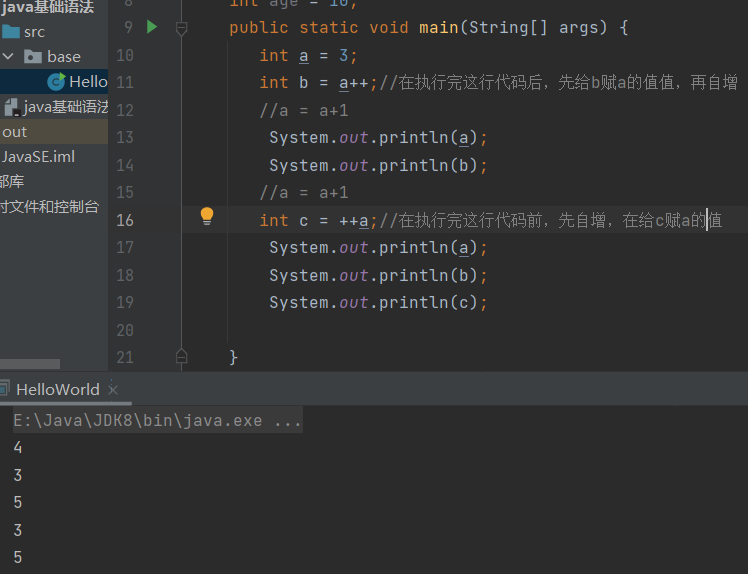Image resolution: width=748 pixels, height=574 pixels.
Task: Click the '//a = a+1' comment on line 12
Action: point(304,111)
